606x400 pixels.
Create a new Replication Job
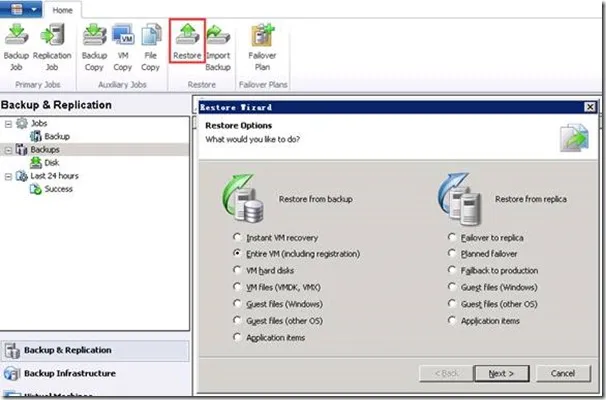[x=52, y=47]
